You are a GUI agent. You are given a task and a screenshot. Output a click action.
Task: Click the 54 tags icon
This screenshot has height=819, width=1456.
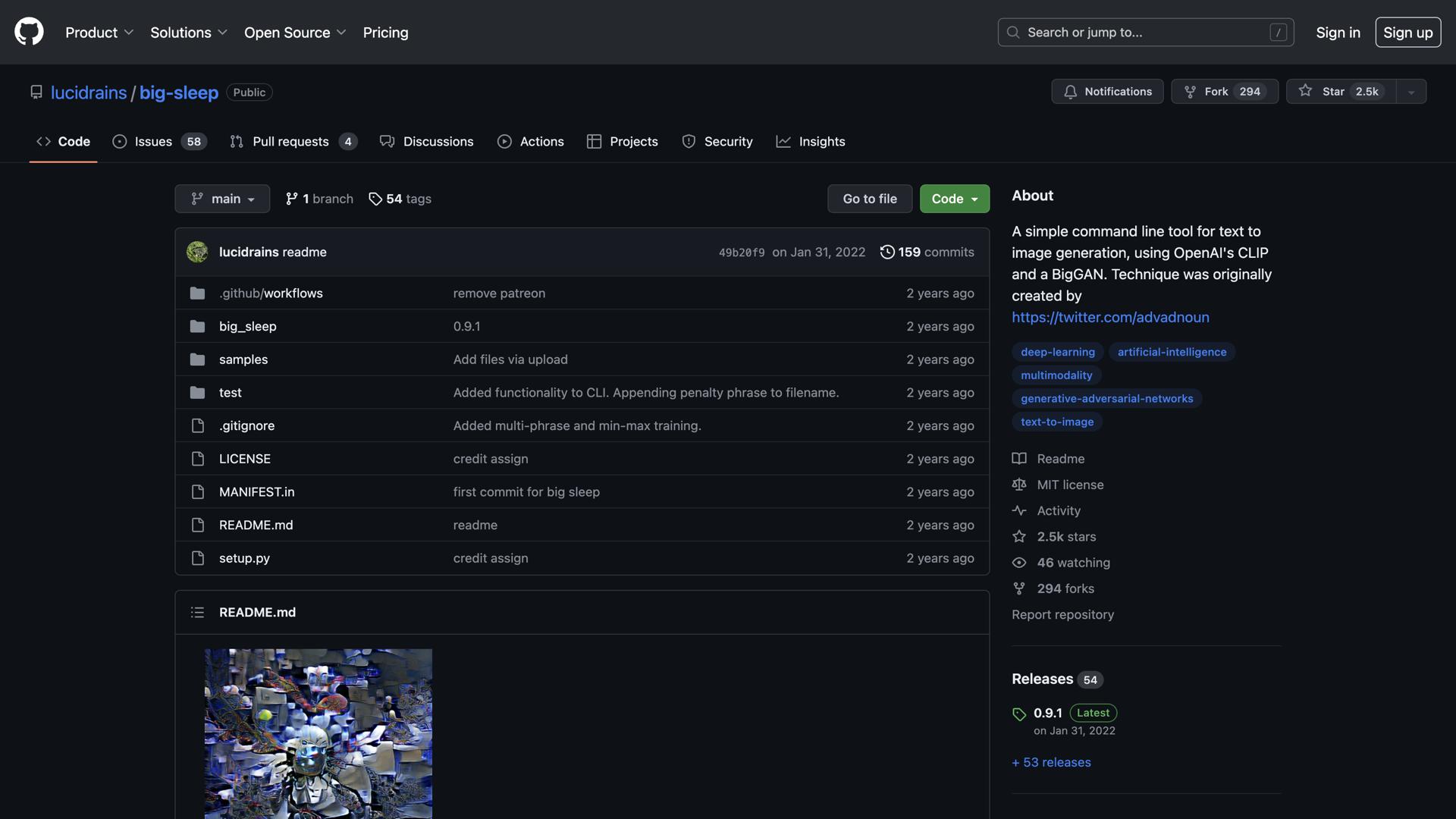375,199
